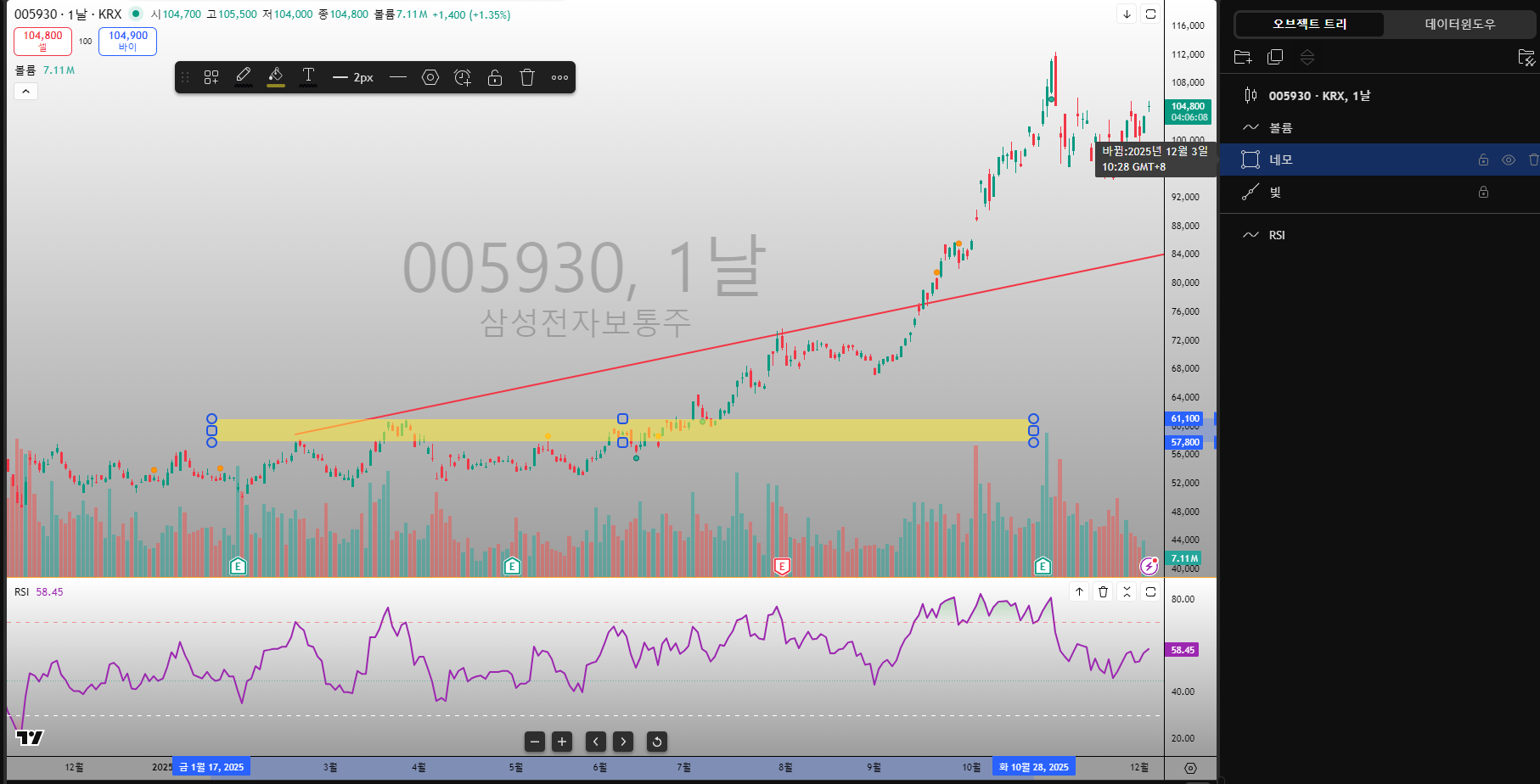This screenshot has width=1540, height=784.
Task: Create new group folder in object tree
Action: point(1243,57)
